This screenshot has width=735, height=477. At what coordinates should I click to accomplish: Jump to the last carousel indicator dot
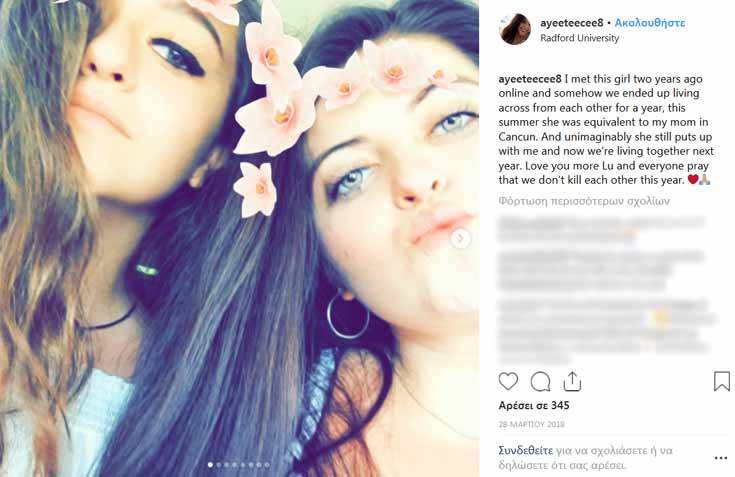267,465
